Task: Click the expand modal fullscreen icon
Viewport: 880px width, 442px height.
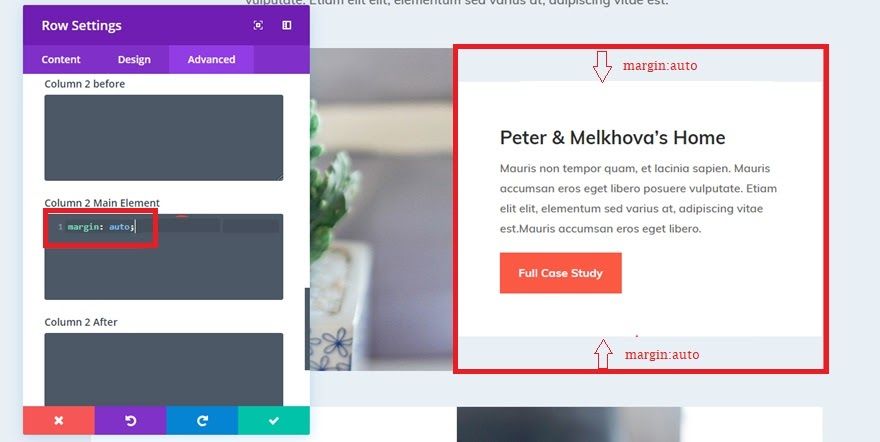Action: point(258,25)
